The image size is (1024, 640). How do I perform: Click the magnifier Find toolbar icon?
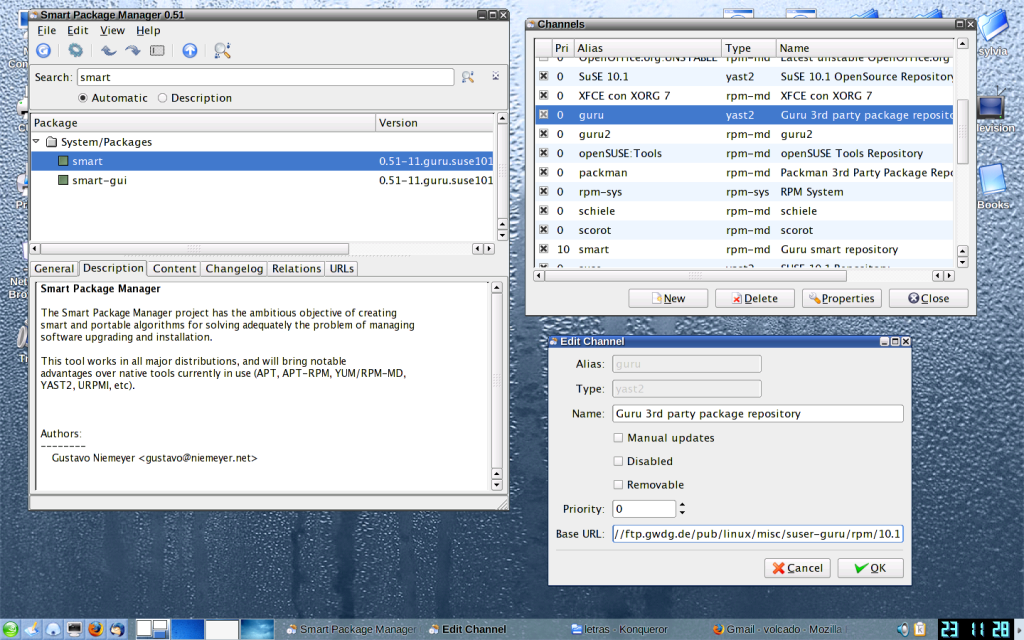coord(222,50)
